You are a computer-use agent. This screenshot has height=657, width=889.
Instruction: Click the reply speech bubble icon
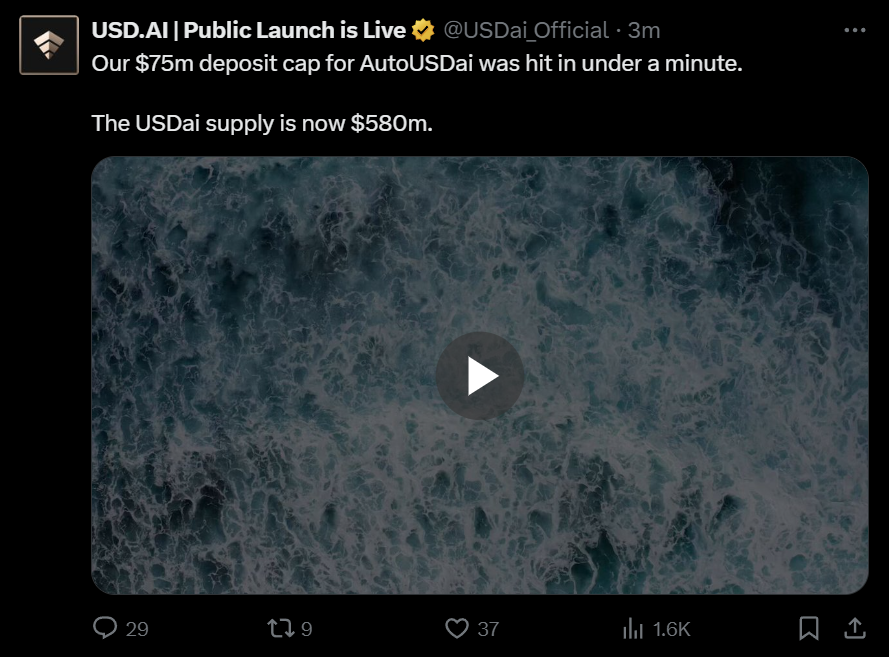[105, 628]
